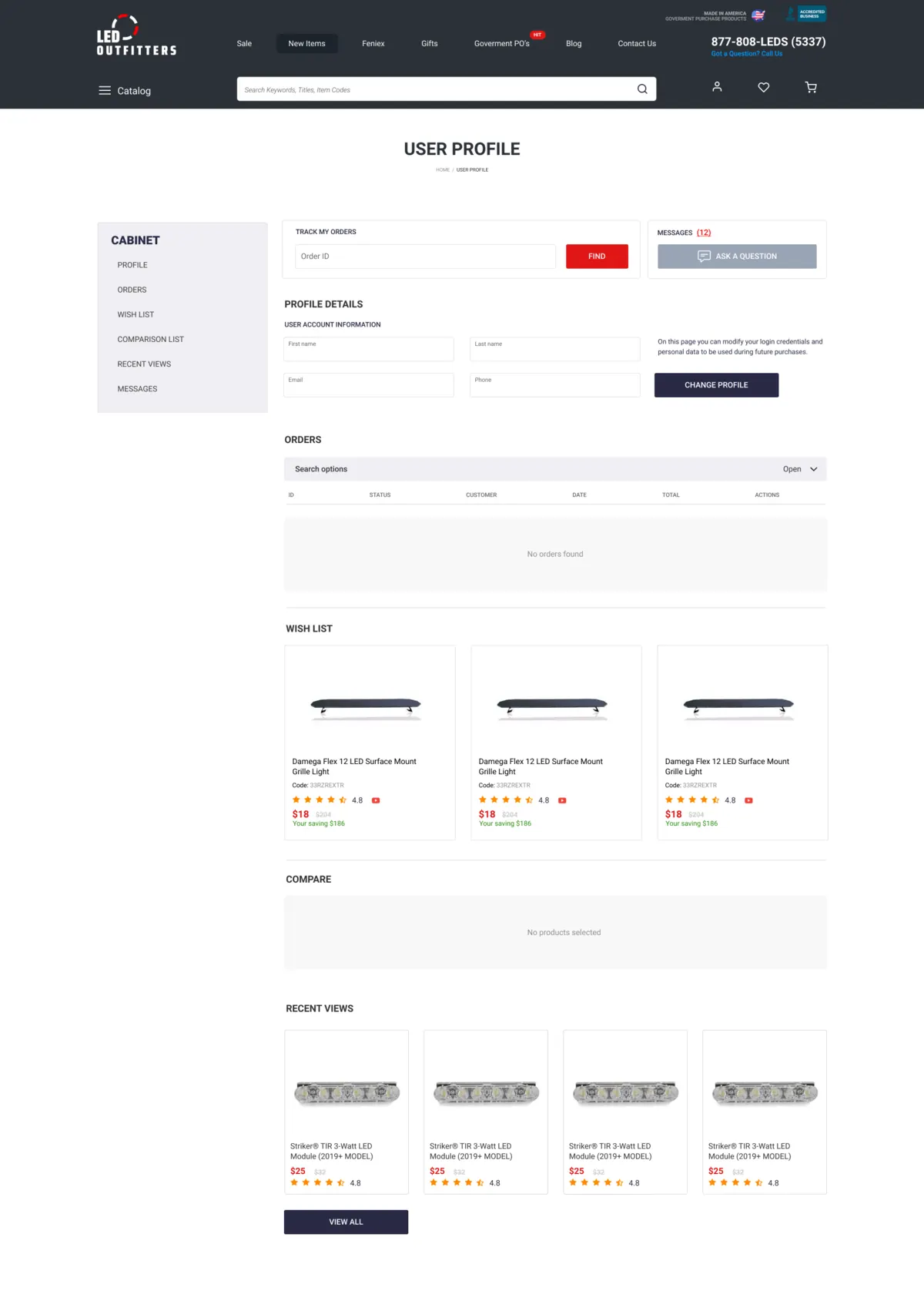Select Orders in the Cabinet sidebar
The height and width of the screenshot is (1311, 924).
132,290
